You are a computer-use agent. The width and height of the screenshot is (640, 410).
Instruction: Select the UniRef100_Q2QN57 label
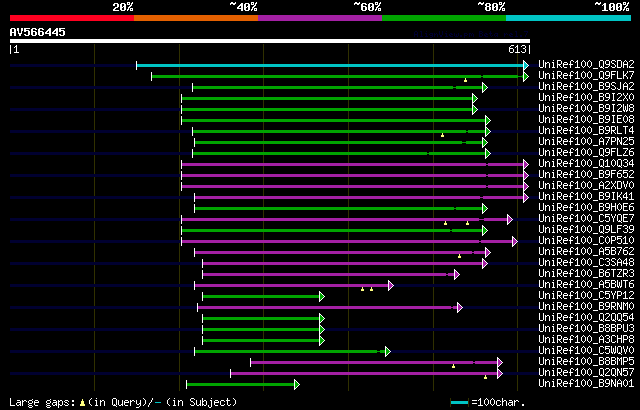587,373
